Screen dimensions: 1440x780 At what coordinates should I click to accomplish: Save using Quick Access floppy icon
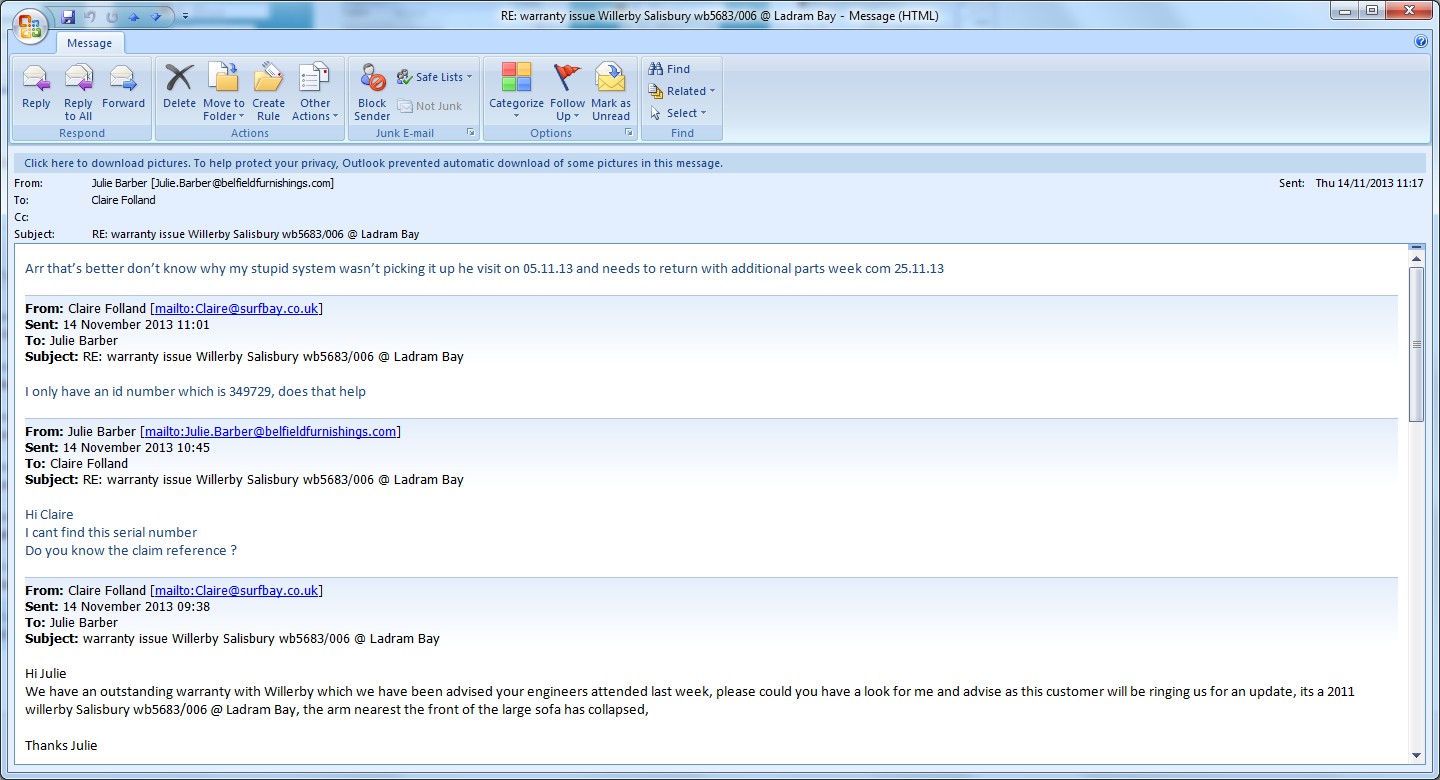pyautogui.click(x=68, y=16)
